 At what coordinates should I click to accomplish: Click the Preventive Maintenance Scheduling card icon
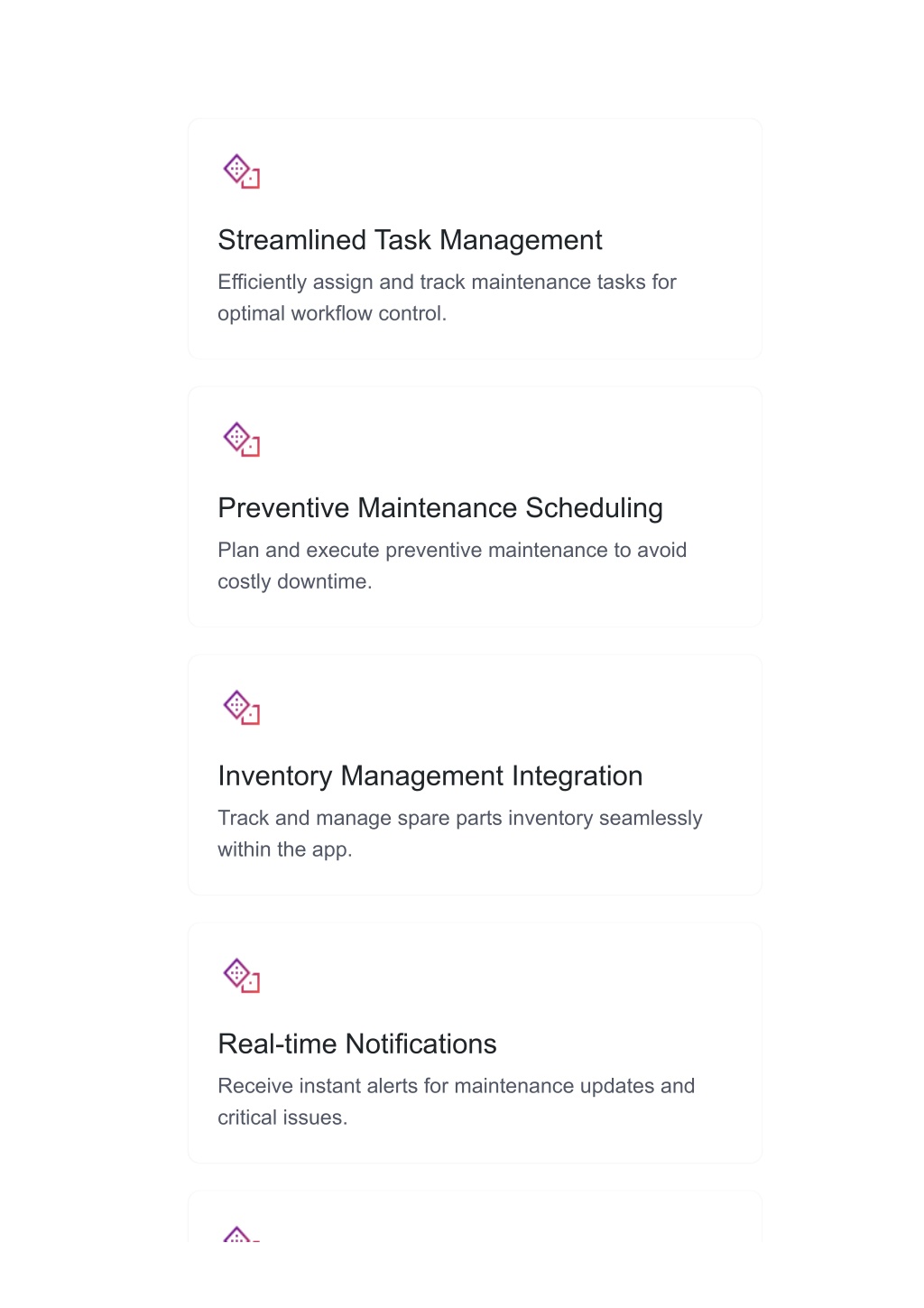click(x=241, y=439)
